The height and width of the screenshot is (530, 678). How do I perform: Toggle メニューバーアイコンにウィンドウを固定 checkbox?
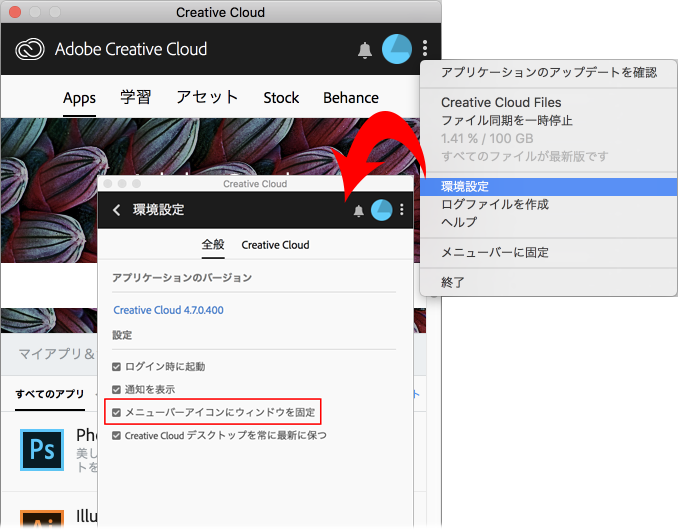coord(116,412)
